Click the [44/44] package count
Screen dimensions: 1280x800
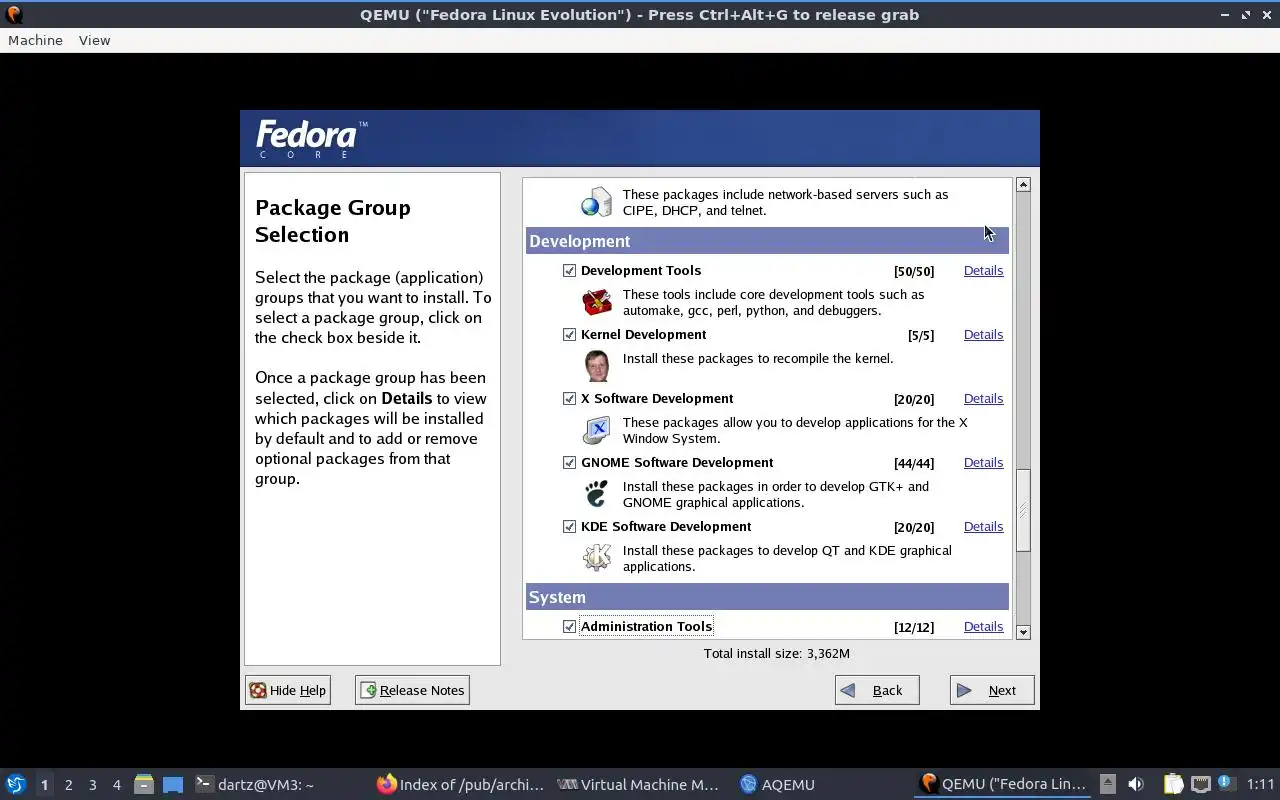tap(914, 463)
